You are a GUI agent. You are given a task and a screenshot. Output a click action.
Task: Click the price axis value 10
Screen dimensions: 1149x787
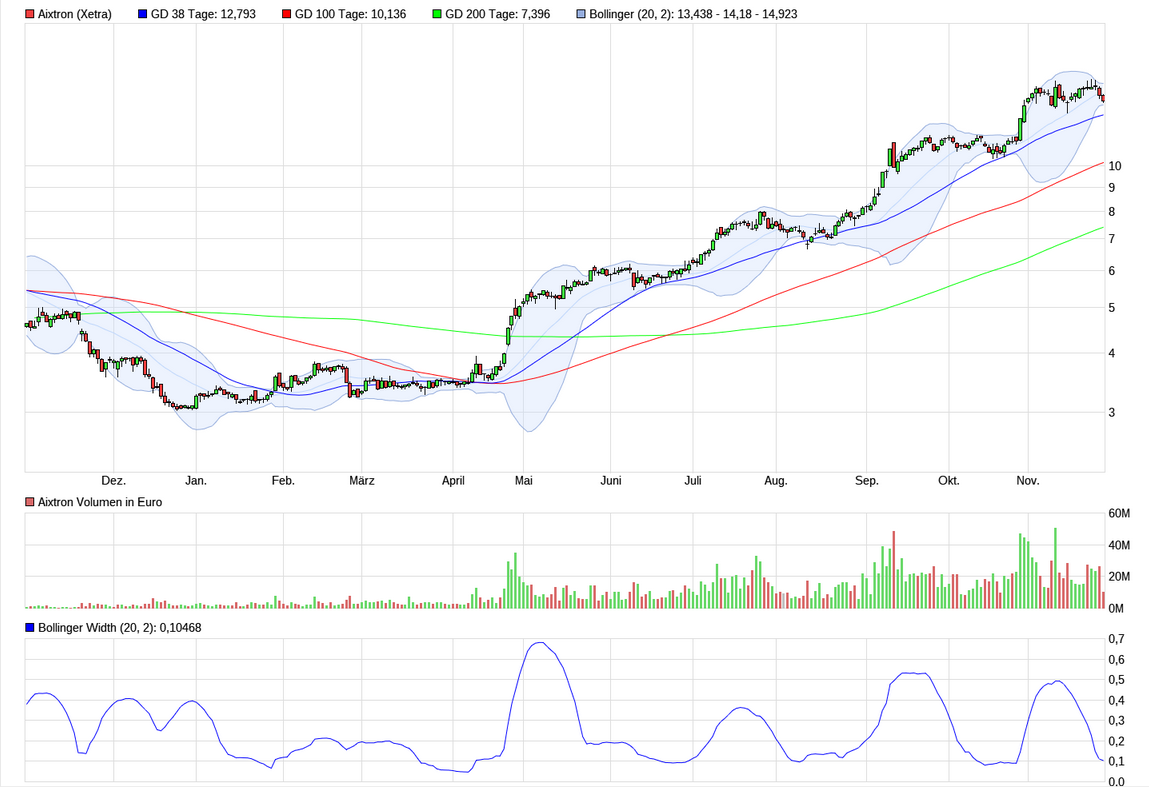1115,166
